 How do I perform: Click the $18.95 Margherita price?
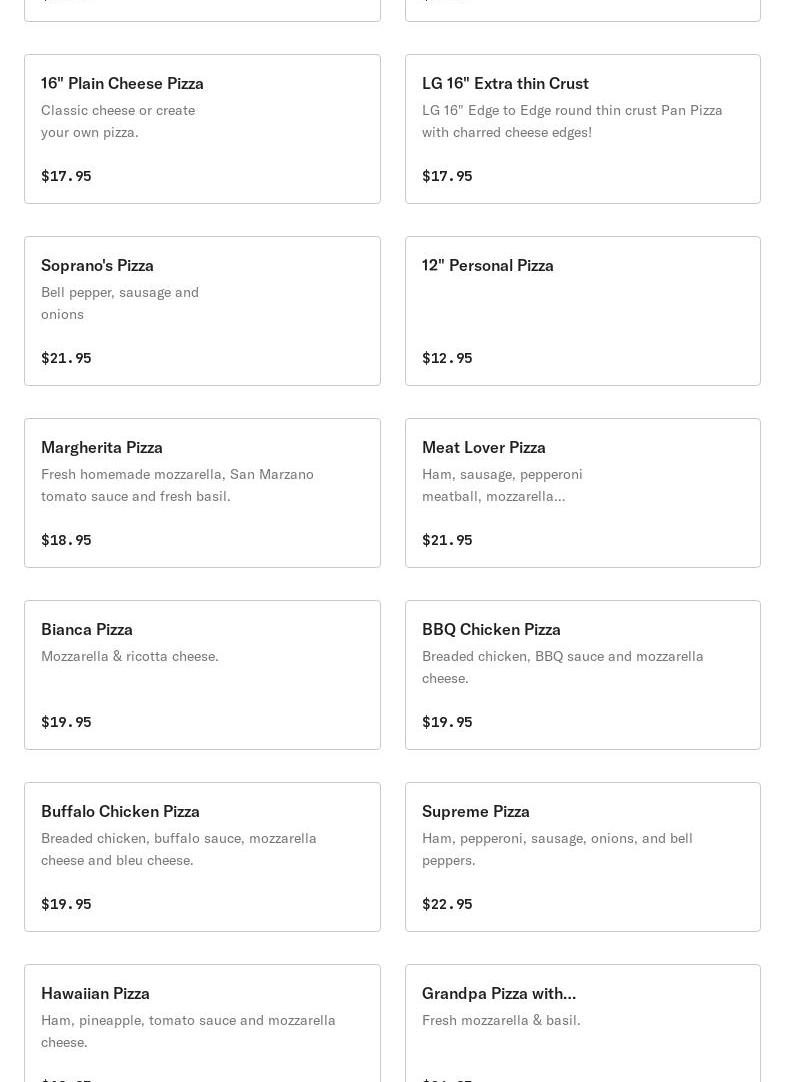[x=66, y=540]
